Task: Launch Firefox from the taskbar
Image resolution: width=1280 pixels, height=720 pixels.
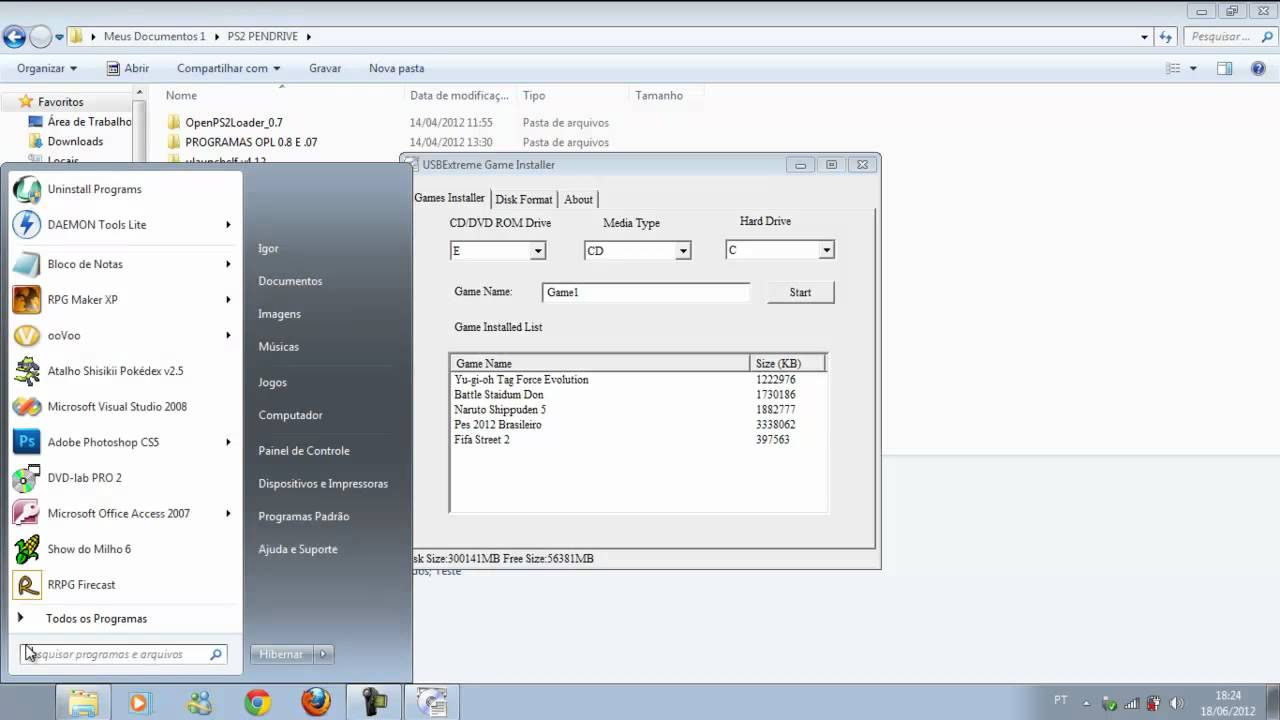Action: tap(316, 703)
